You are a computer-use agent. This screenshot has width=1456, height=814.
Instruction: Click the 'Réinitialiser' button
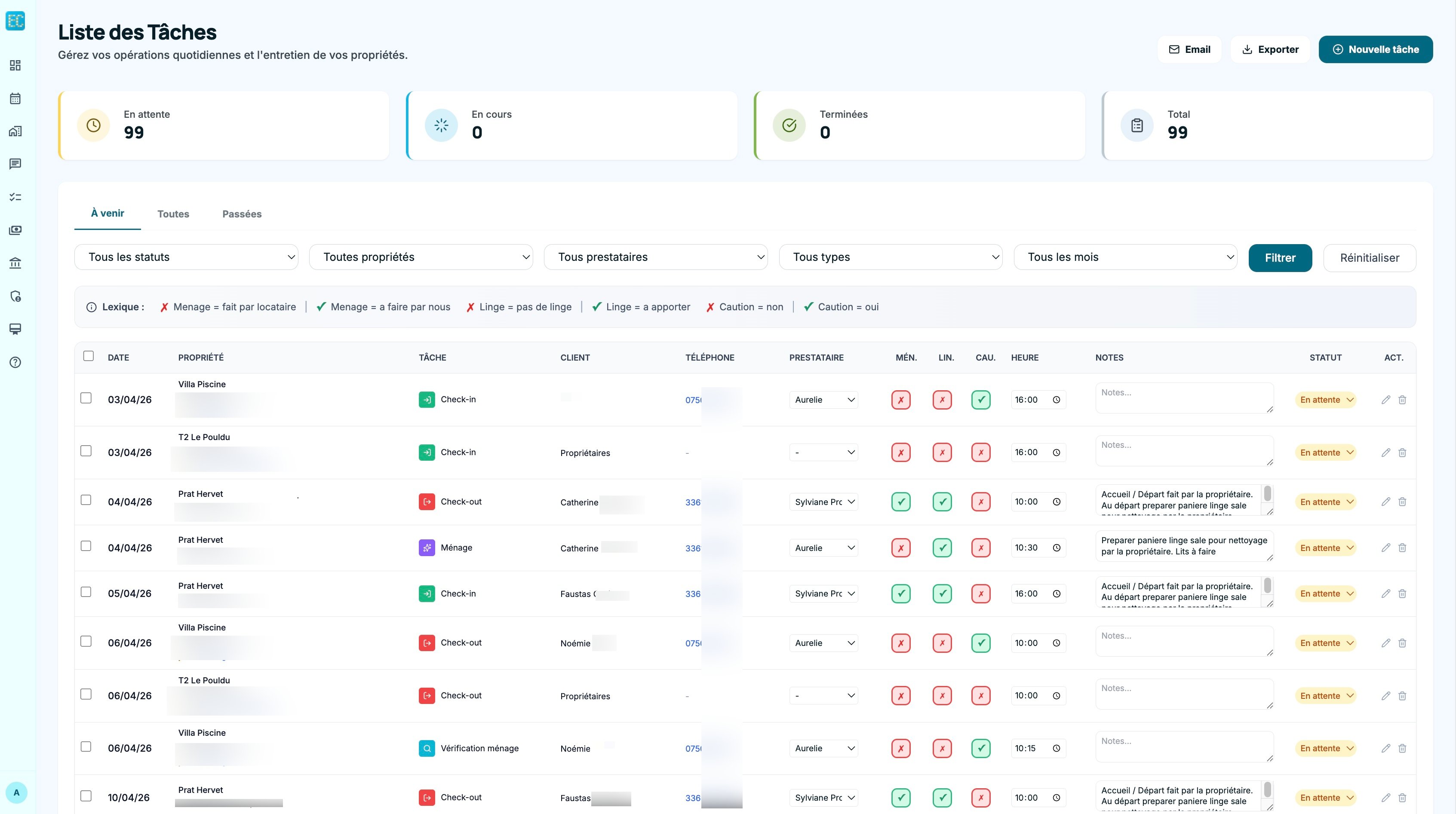point(1369,258)
